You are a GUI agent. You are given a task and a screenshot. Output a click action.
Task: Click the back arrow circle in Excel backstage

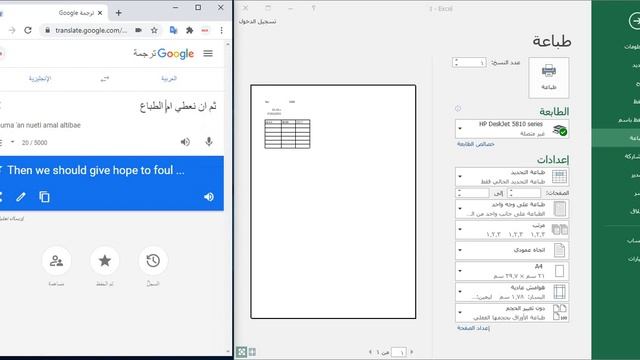tap(635, 21)
